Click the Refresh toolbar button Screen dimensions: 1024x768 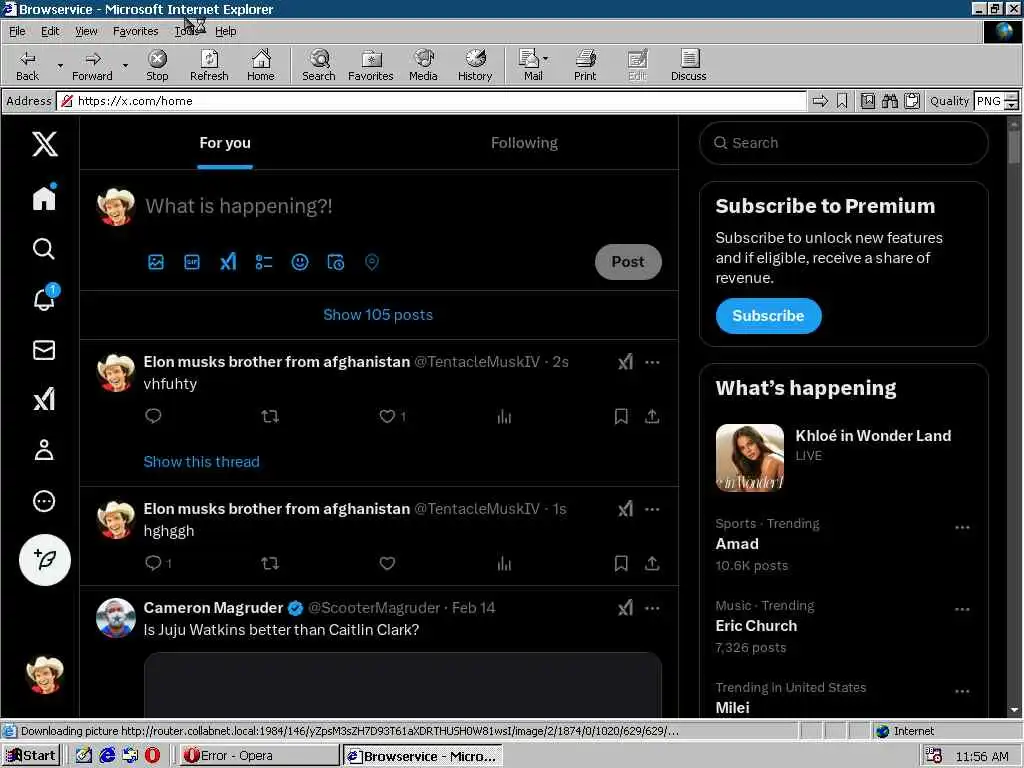pyautogui.click(x=209, y=65)
